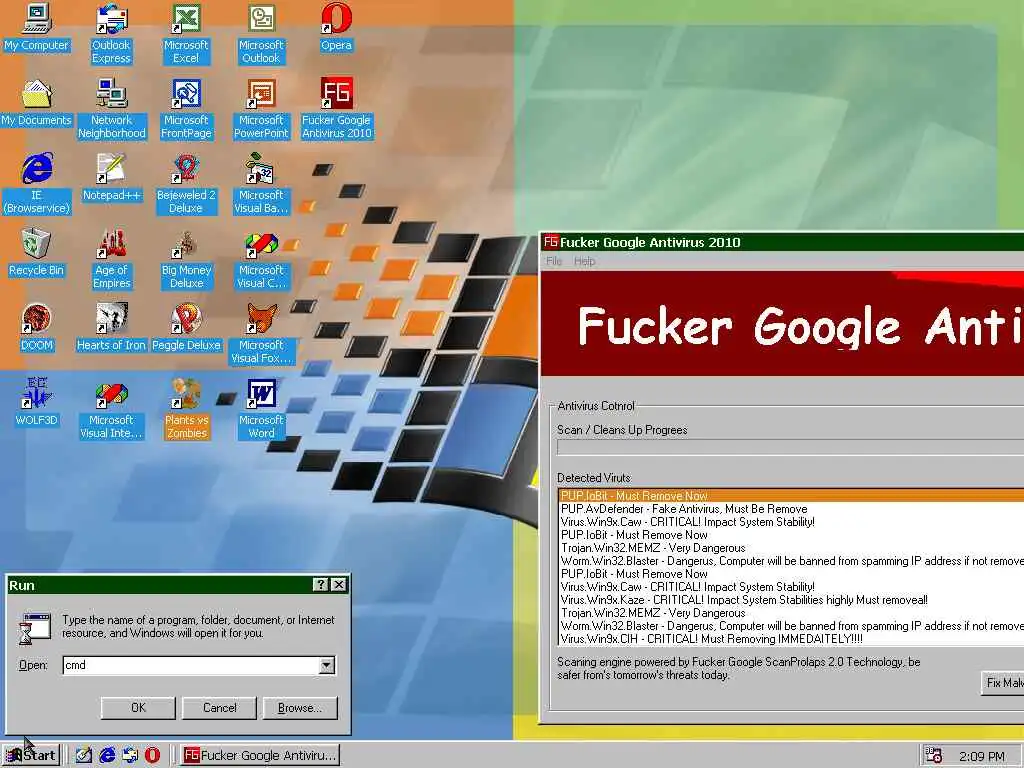The image size is (1024, 768).
Task: Select Microsoft Visual C++ shortcut
Action: pyautogui.click(x=261, y=259)
